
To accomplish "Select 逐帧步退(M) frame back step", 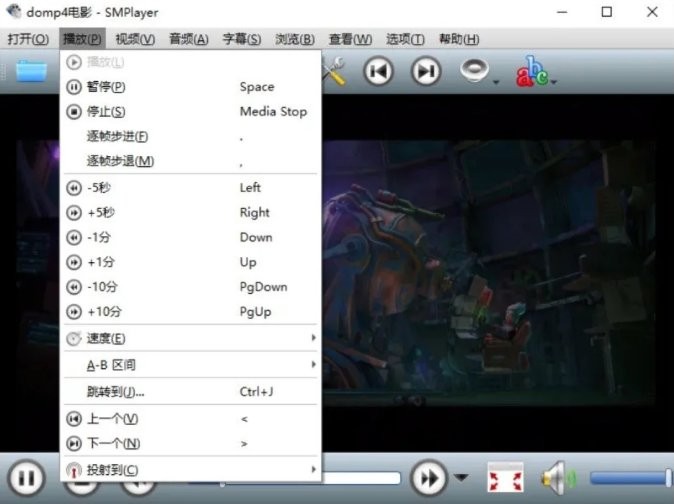I will click(190, 161).
